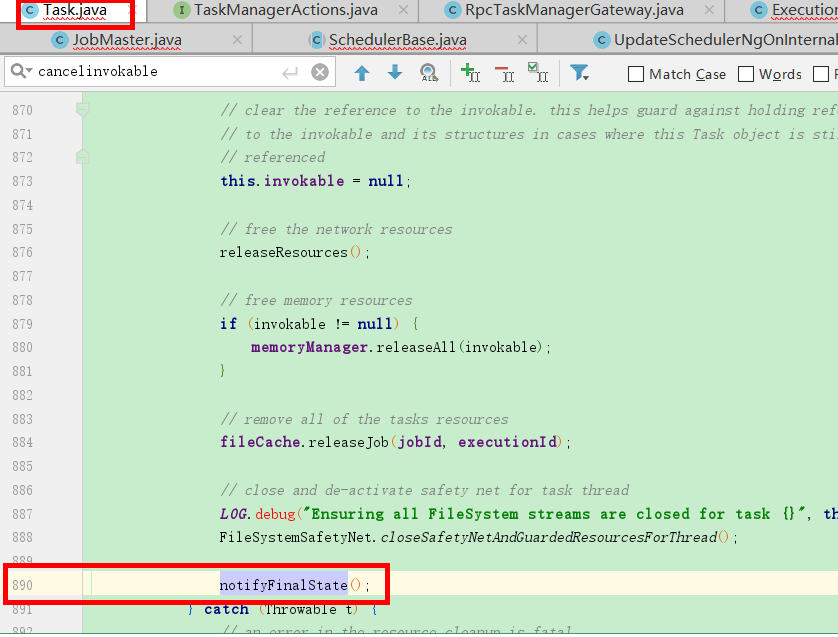Image resolution: width=838 pixels, height=637 pixels.
Task: Unselect occurrence red minus icon
Action: coord(504,73)
